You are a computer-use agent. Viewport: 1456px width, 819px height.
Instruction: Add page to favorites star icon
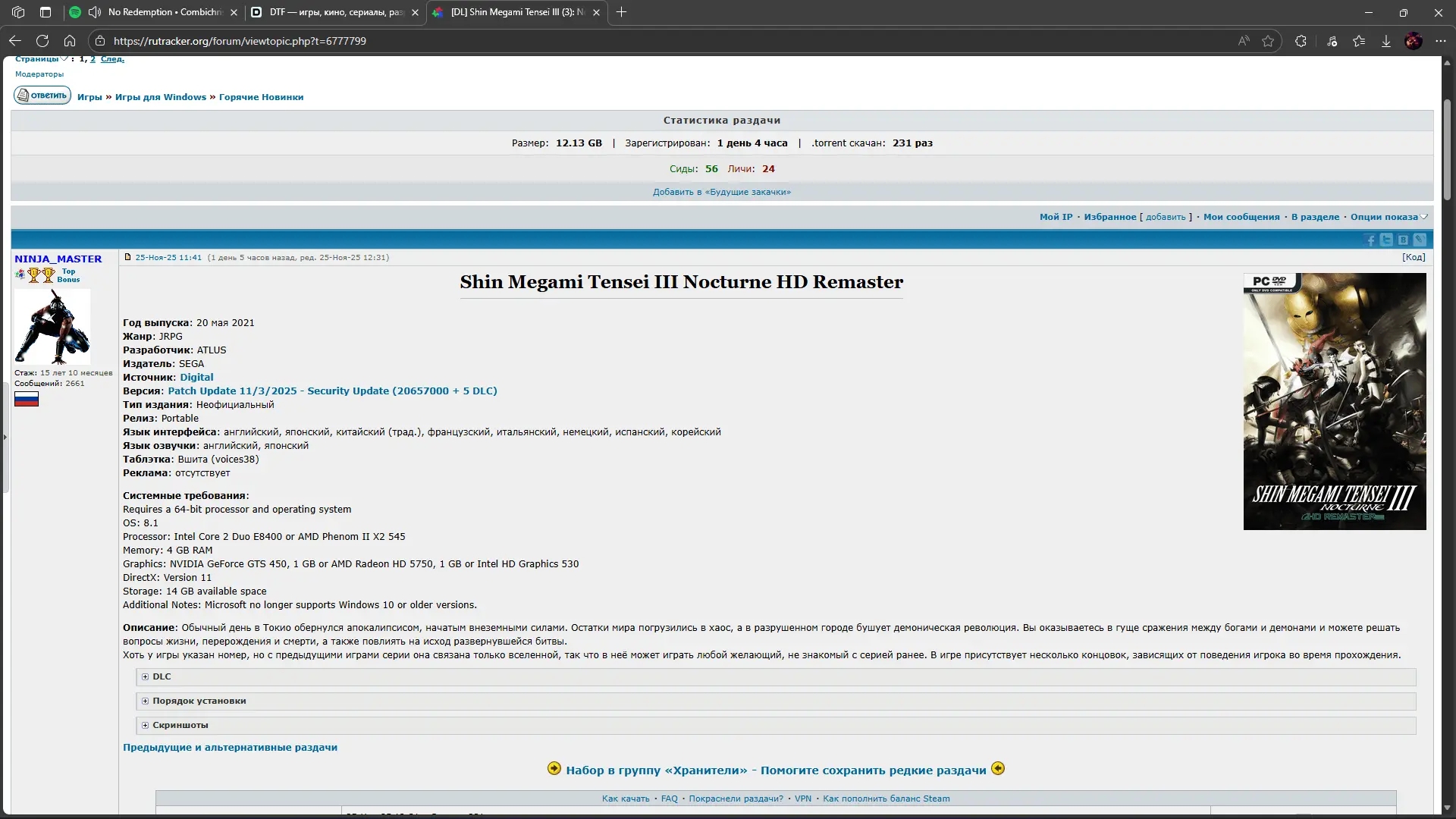1268,41
